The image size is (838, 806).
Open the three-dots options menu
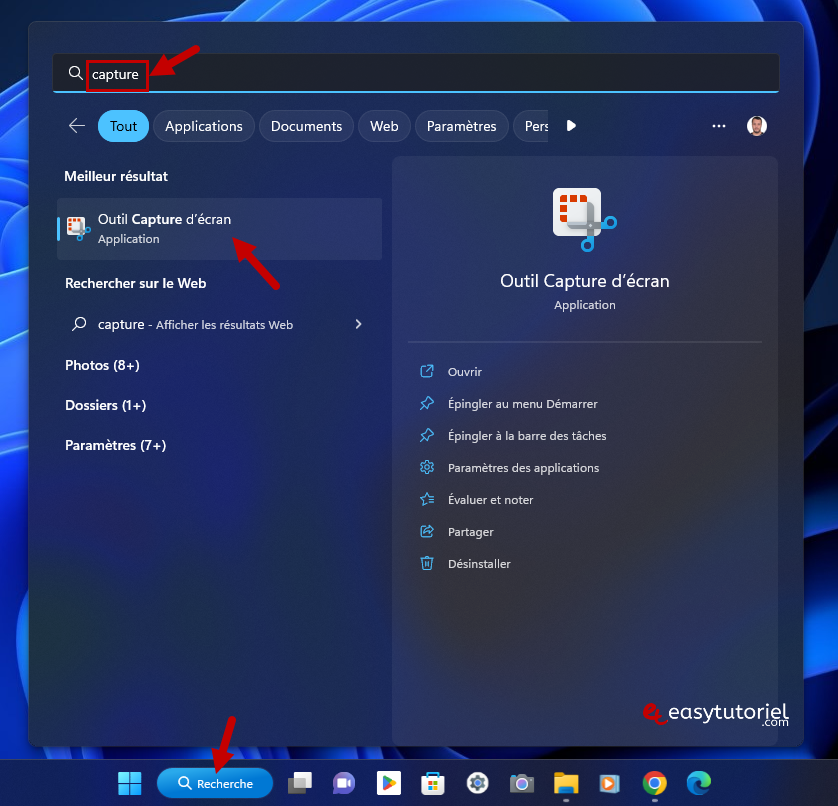click(x=719, y=126)
